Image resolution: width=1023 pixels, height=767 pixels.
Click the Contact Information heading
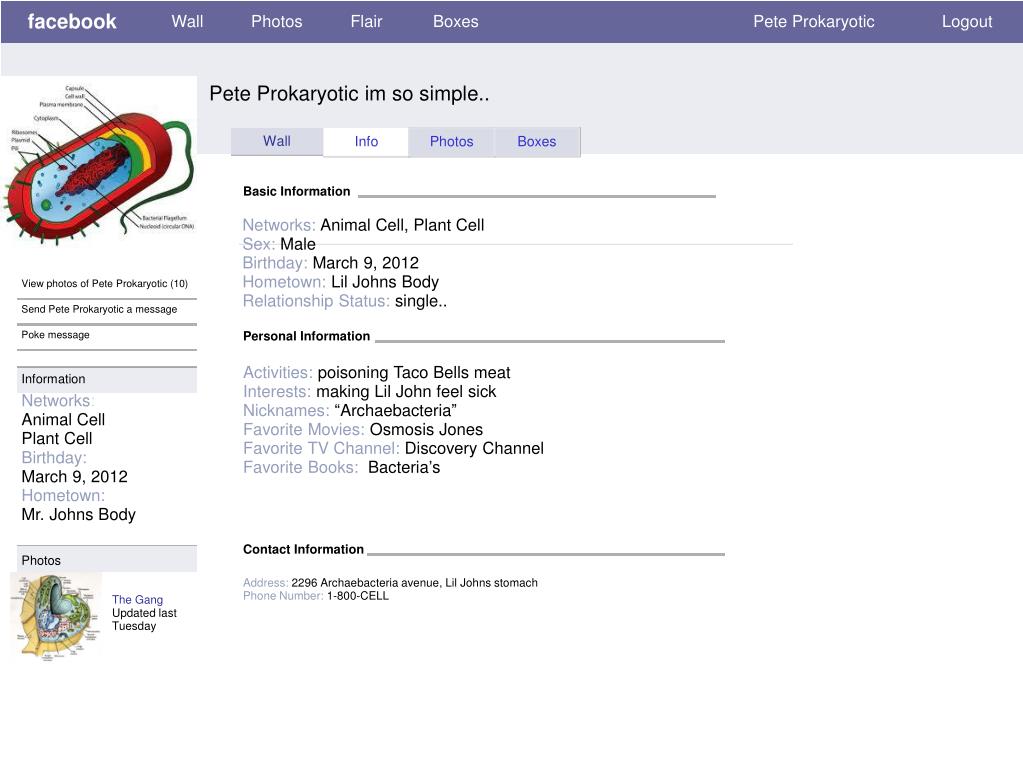point(303,549)
